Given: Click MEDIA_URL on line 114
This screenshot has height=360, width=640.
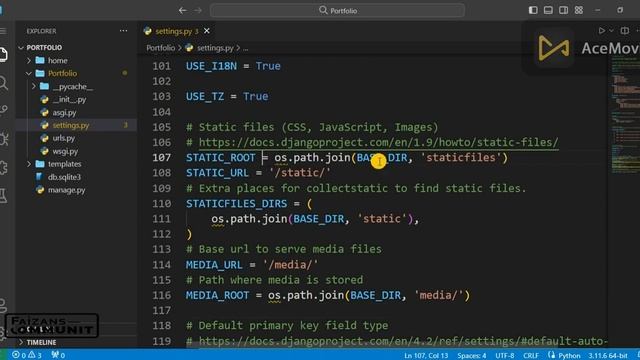Looking at the screenshot, I should coord(214,265).
